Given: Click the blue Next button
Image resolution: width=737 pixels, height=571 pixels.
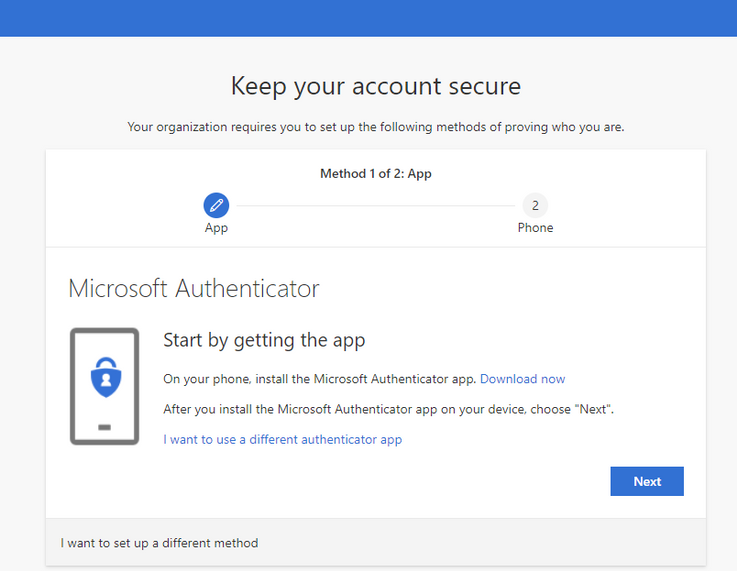Looking at the screenshot, I should coord(647,481).
